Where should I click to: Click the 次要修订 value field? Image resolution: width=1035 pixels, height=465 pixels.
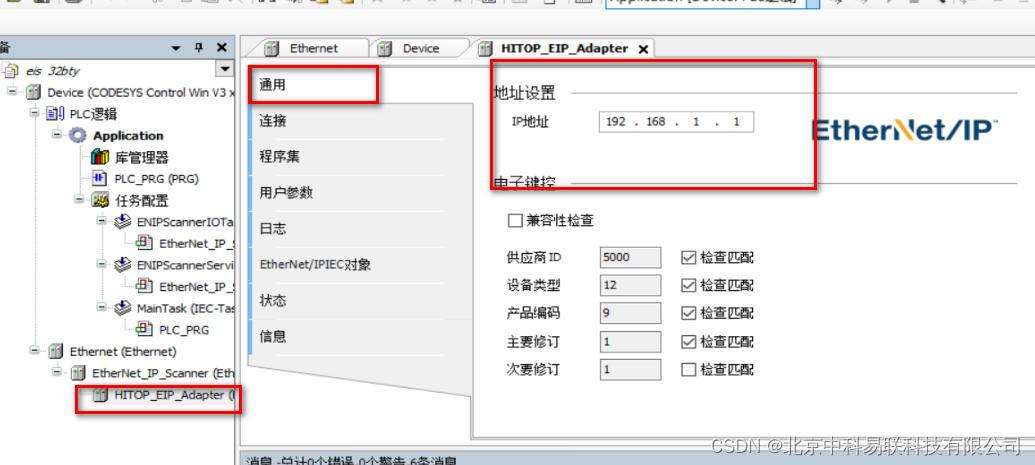pos(630,369)
